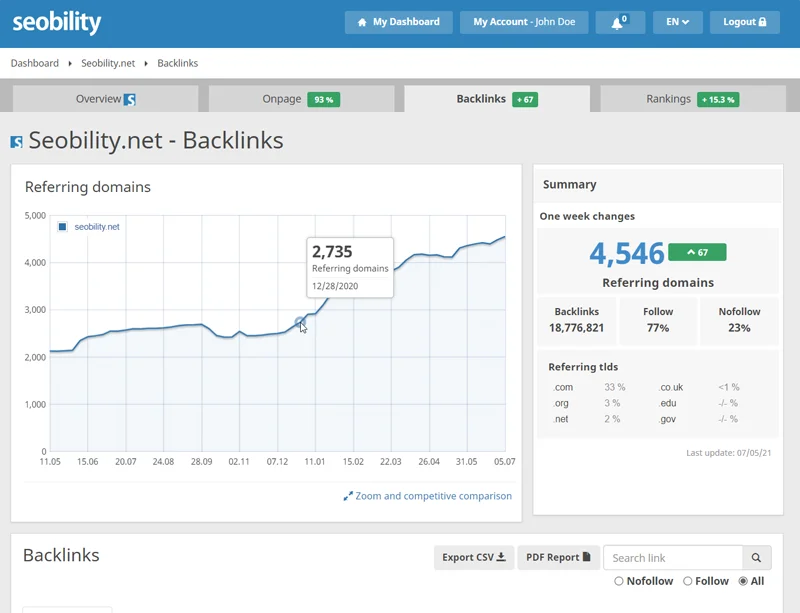
Task: Click the document icon on PDF Report
Action: [x=585, y=557]
